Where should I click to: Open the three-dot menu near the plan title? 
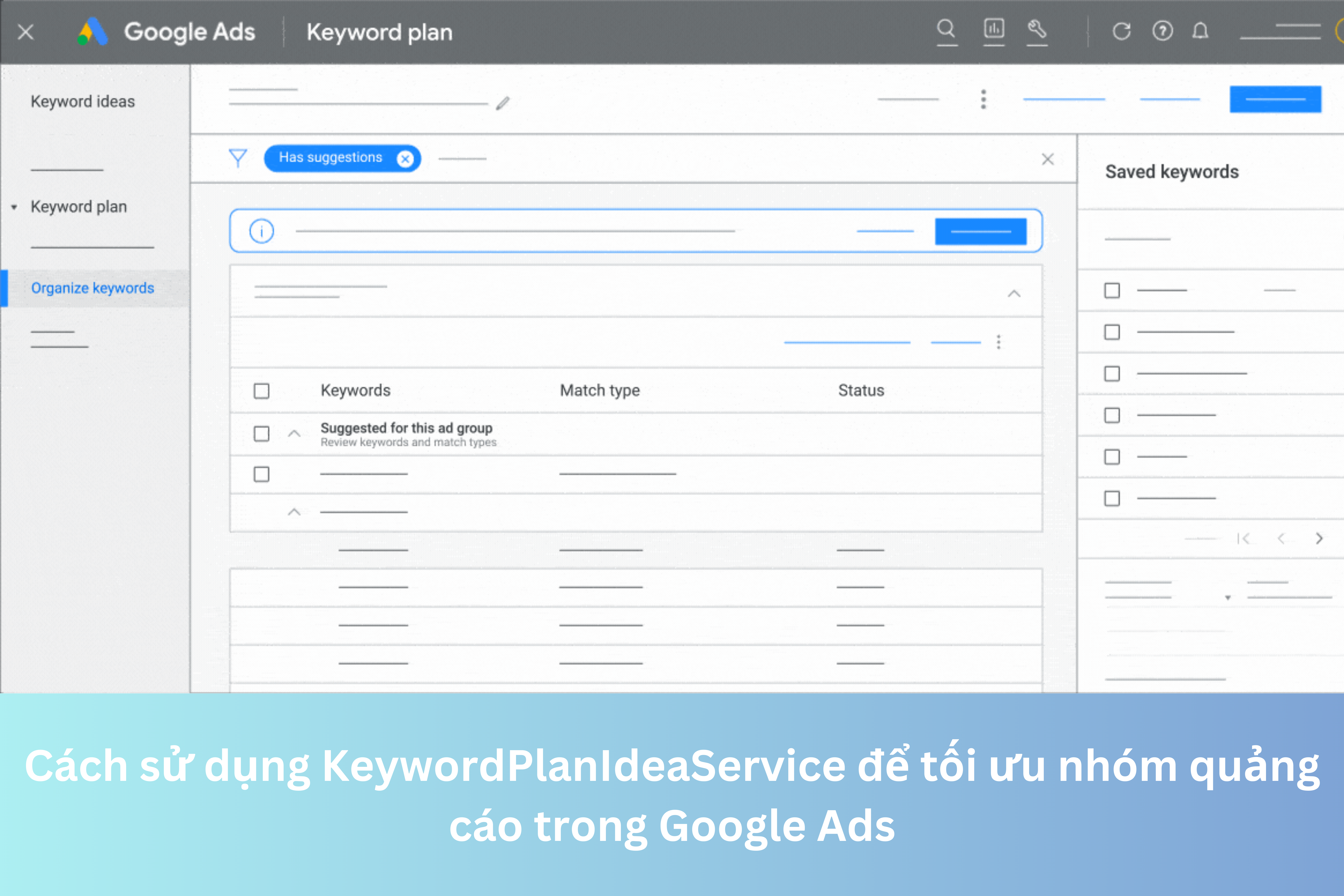[x=983, y=99]
